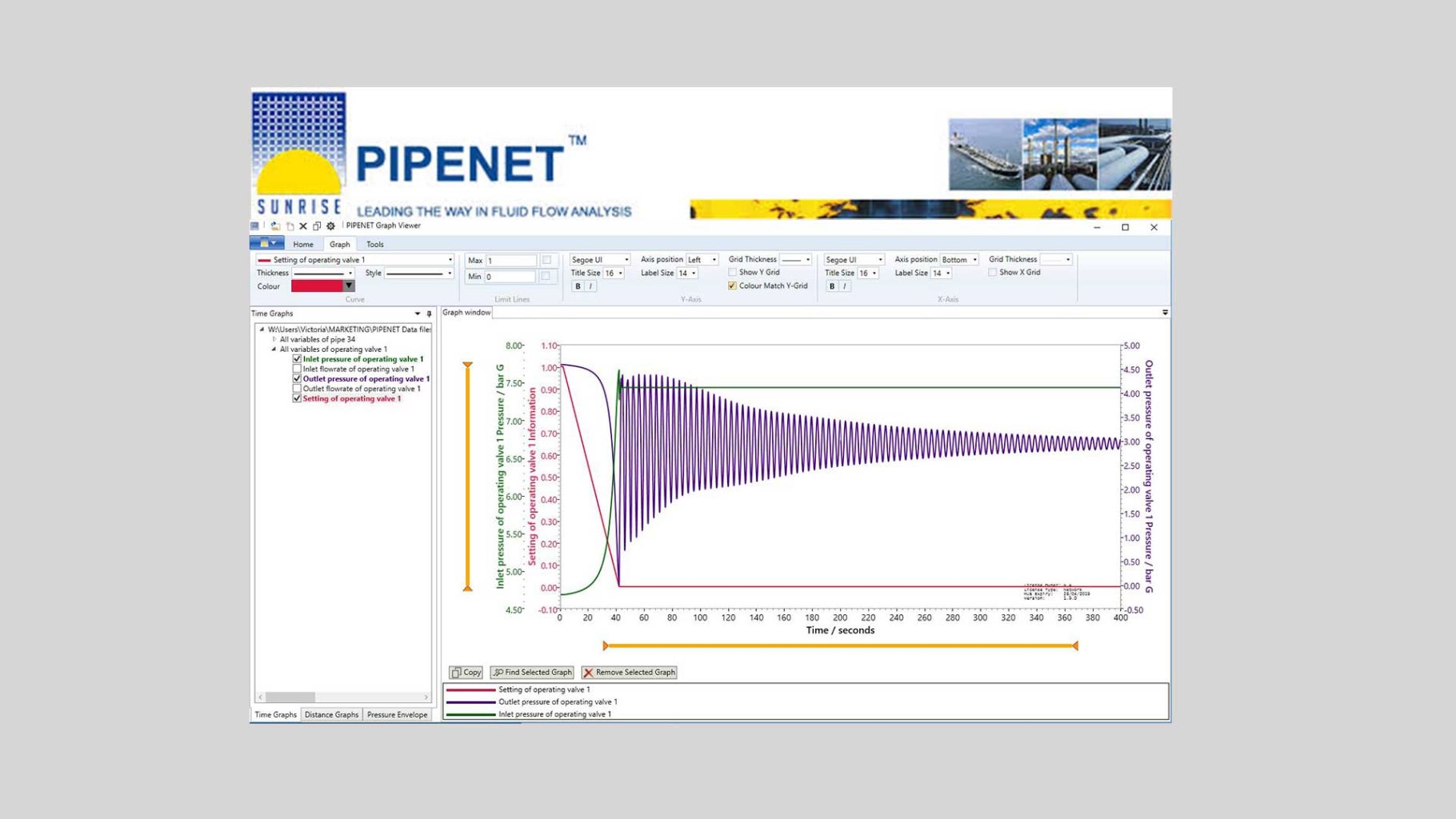Select the Graph ribbon tab
1456x819 pixels.
coord(340,245)
